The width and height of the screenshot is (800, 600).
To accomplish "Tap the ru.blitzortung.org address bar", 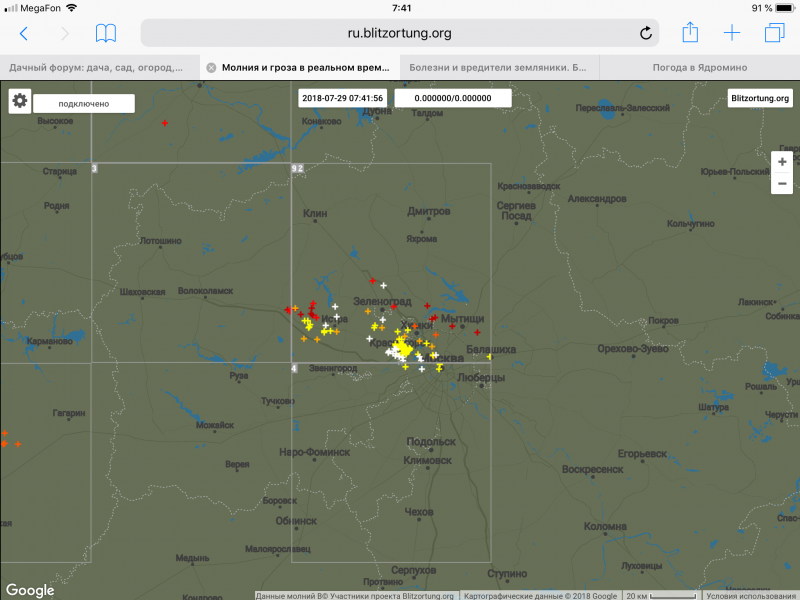I will click(x=399, y=33).
